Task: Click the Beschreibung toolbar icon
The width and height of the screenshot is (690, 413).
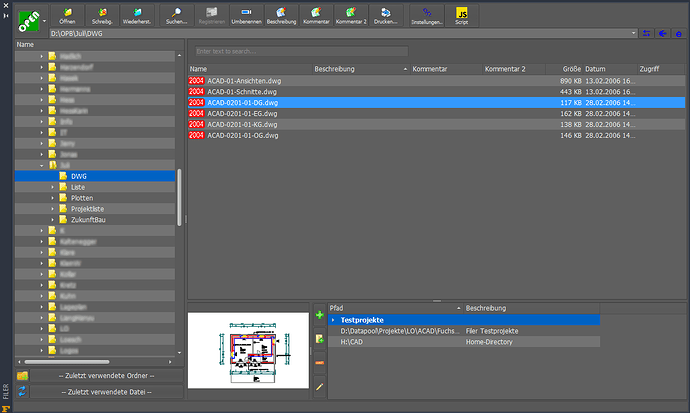Action: pos(281,14)
